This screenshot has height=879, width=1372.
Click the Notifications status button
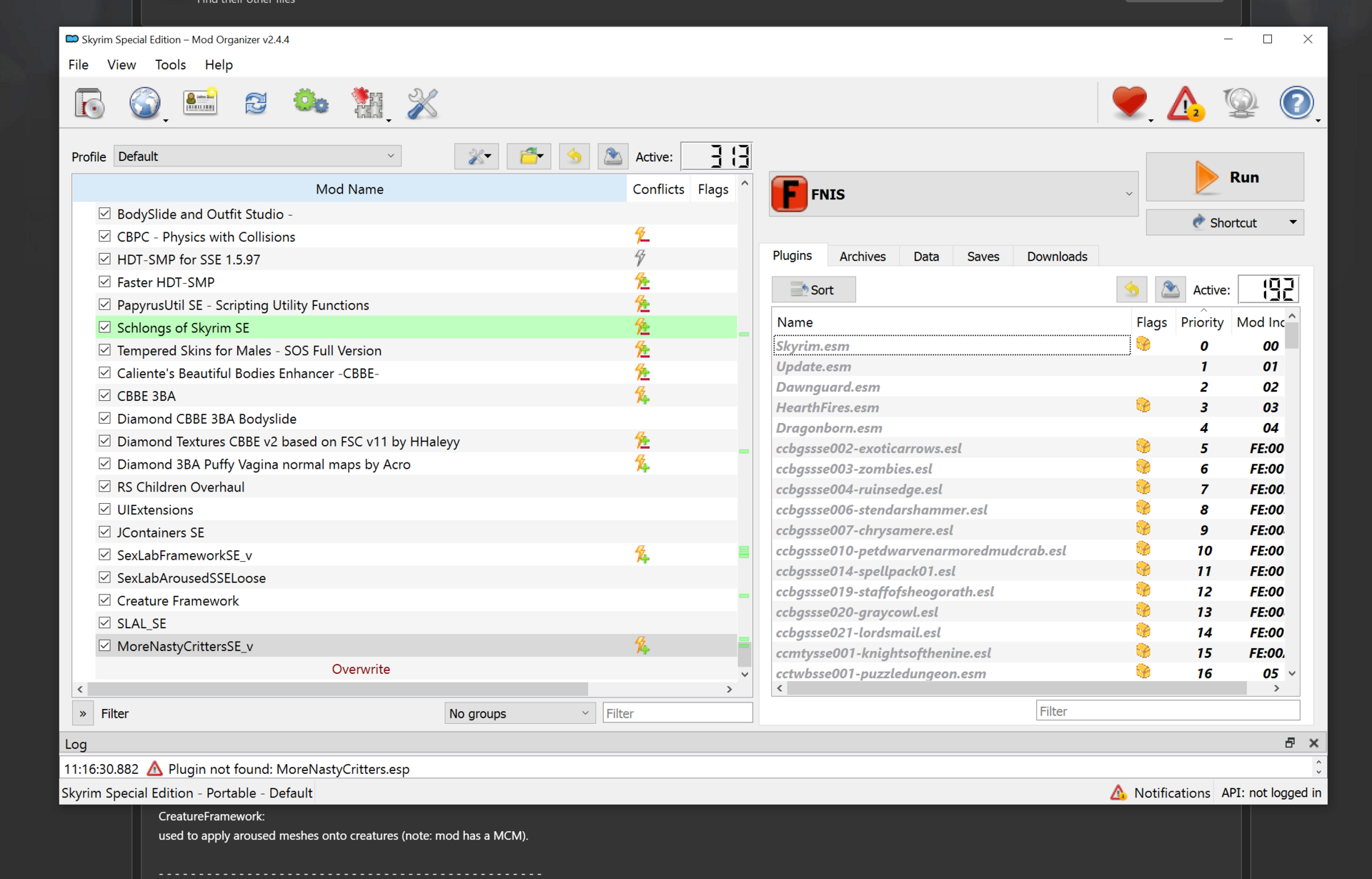pyautogui.click(x=1160, y=793)
